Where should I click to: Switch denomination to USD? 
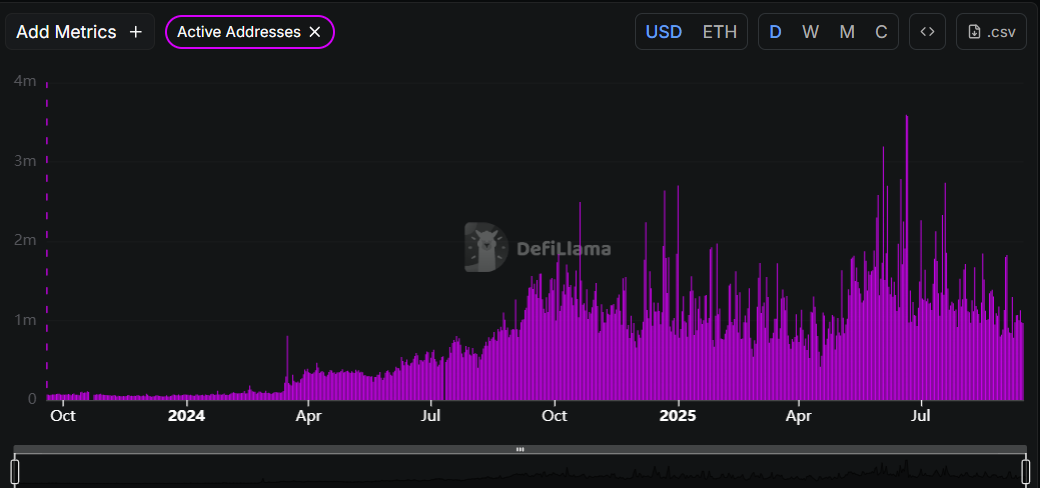click(x=664, y=32)
